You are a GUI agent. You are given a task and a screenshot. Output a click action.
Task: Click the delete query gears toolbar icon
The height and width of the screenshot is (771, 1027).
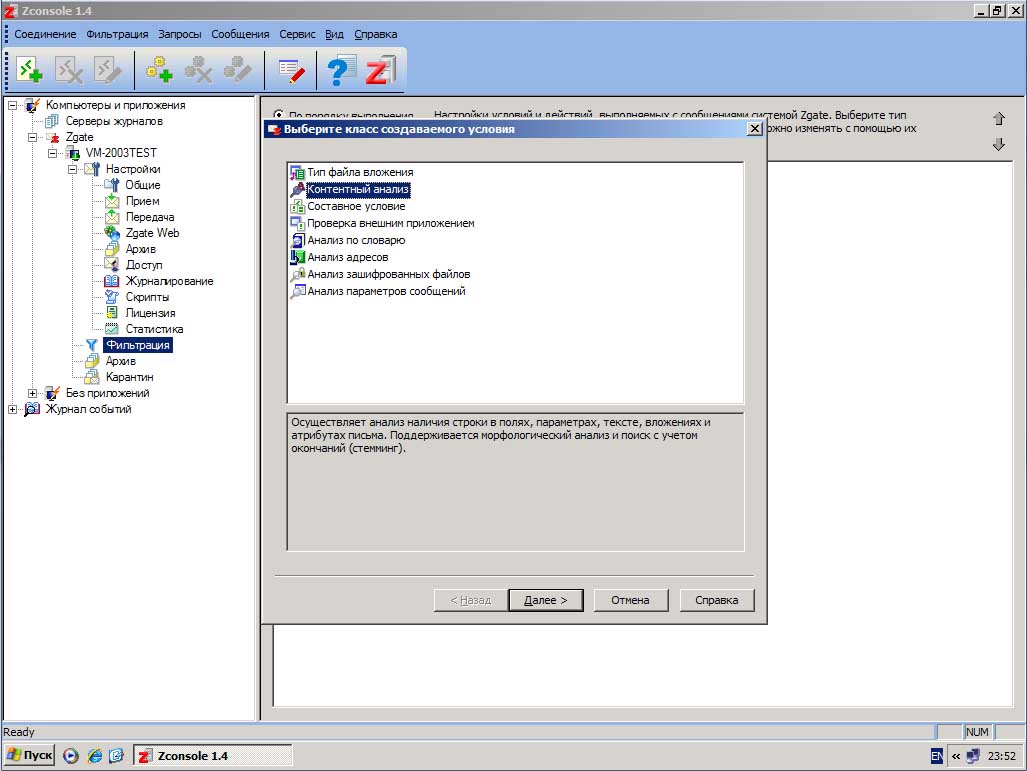[198, 70]
